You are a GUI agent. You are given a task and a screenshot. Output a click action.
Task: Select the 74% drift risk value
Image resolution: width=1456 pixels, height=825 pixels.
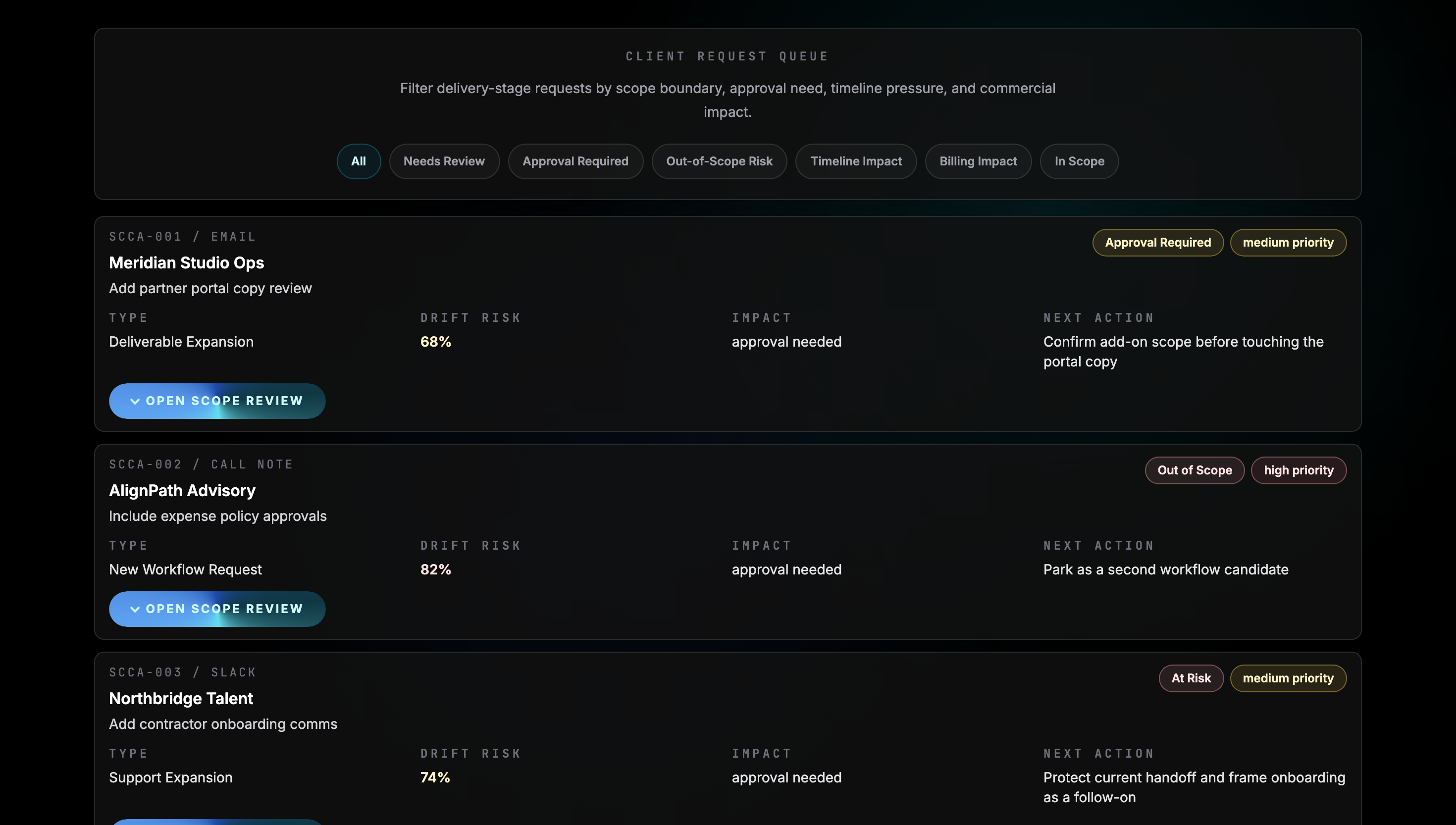[435, 777]
